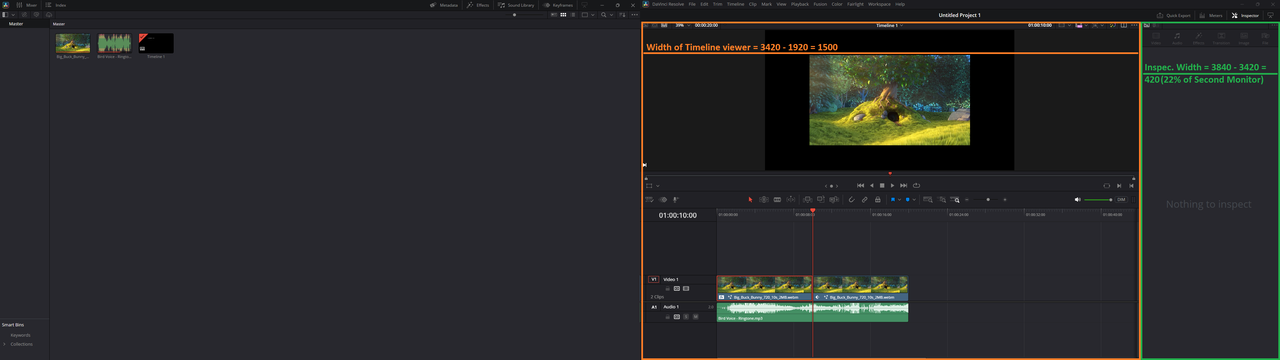This screenshot has width=1280, height=360.
Task: Open the Sound Library panel
Action: pos(516,5)
